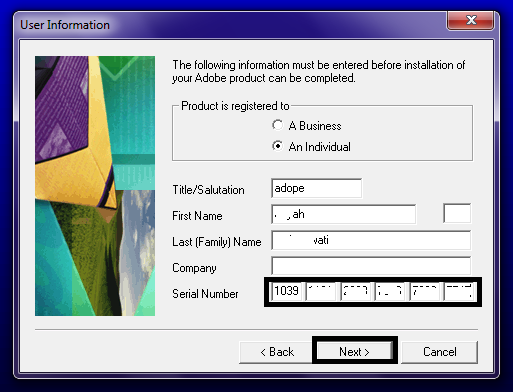The height and width of the screenshot is (392, 513).
Task: Click the User Information title text
Action: (65, 25)
